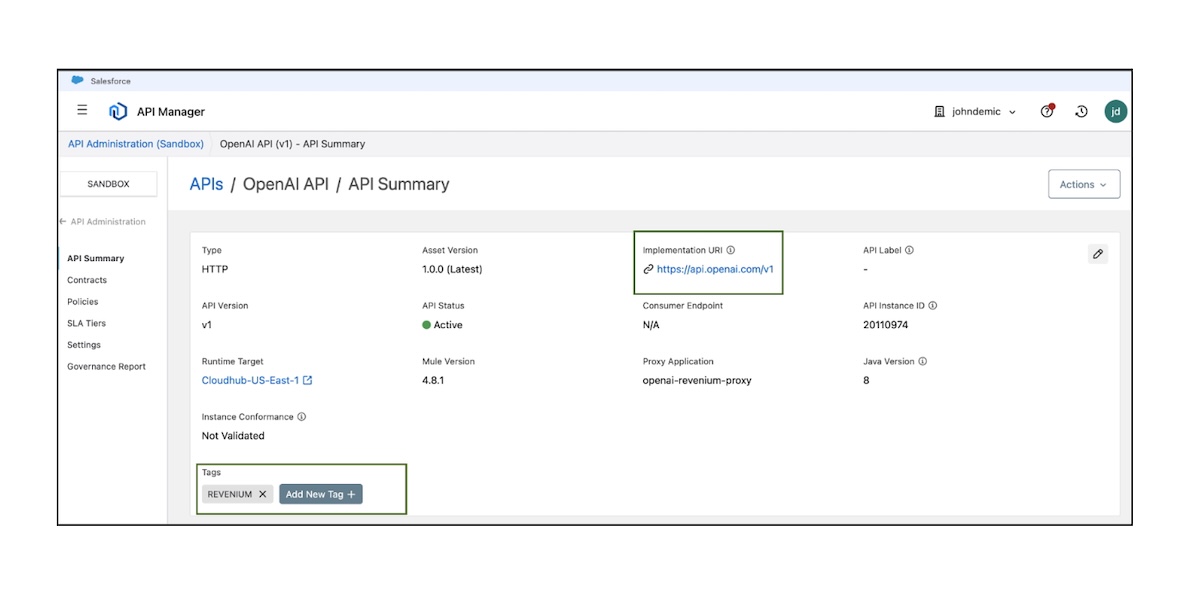Click the openai-revenium-proxy value
The image size is (1200, 599).
tap(697, 380)
